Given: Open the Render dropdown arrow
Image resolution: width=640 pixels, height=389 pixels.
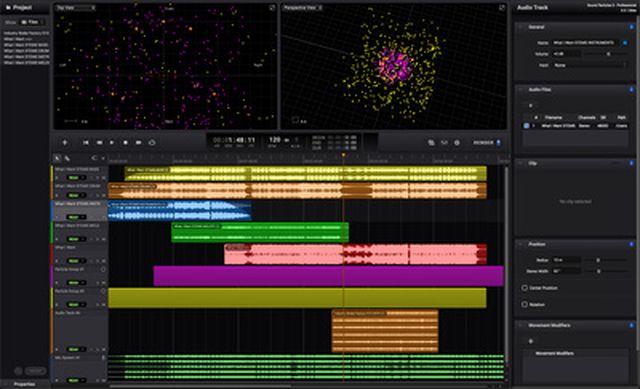Looking at the screenshot, I should [498, 142].
